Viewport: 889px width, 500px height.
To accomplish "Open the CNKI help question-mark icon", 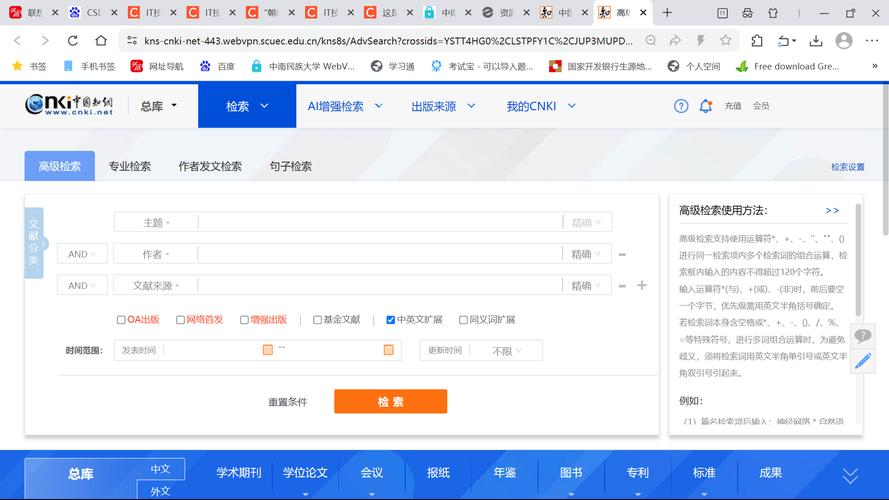I will tap(681, 106).
